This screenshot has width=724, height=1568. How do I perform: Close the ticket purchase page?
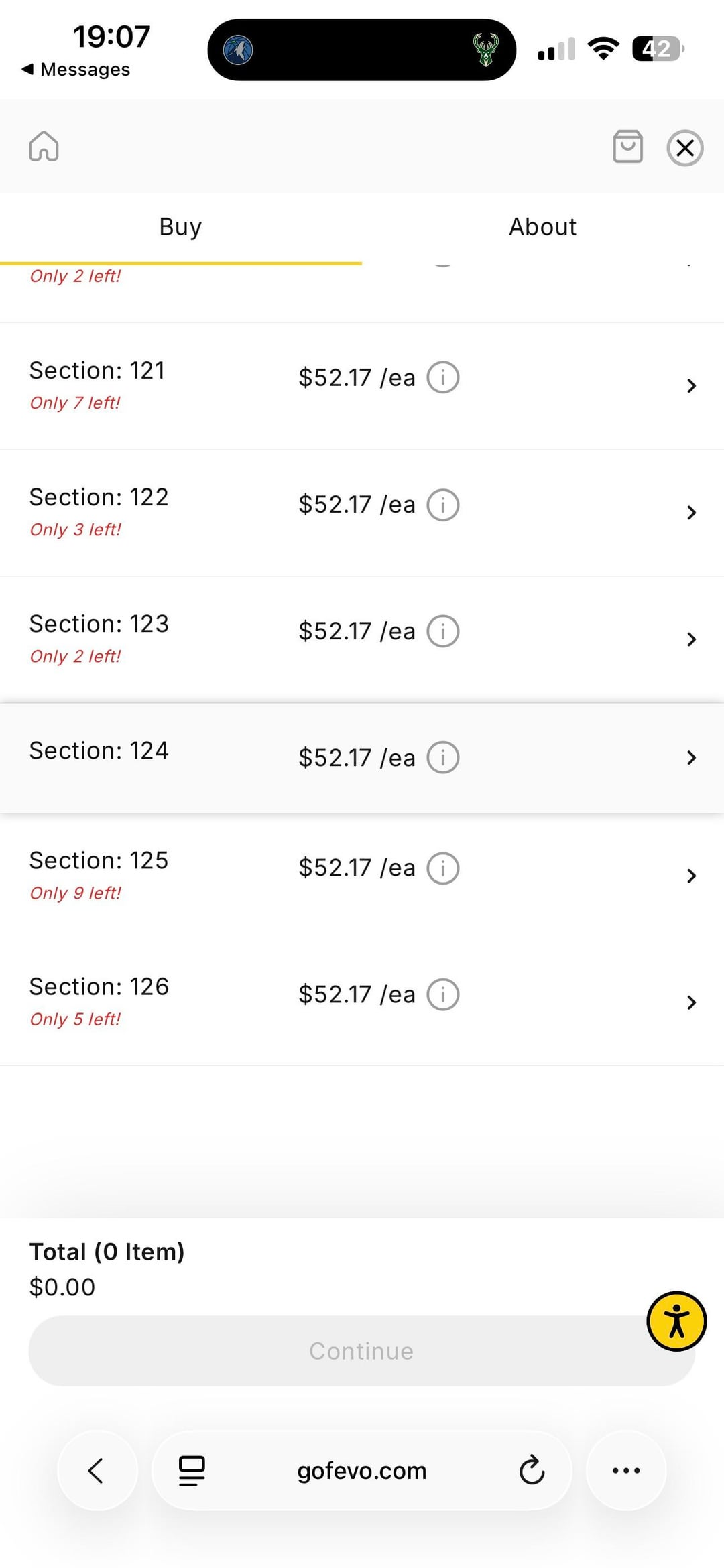click(684, 147)
